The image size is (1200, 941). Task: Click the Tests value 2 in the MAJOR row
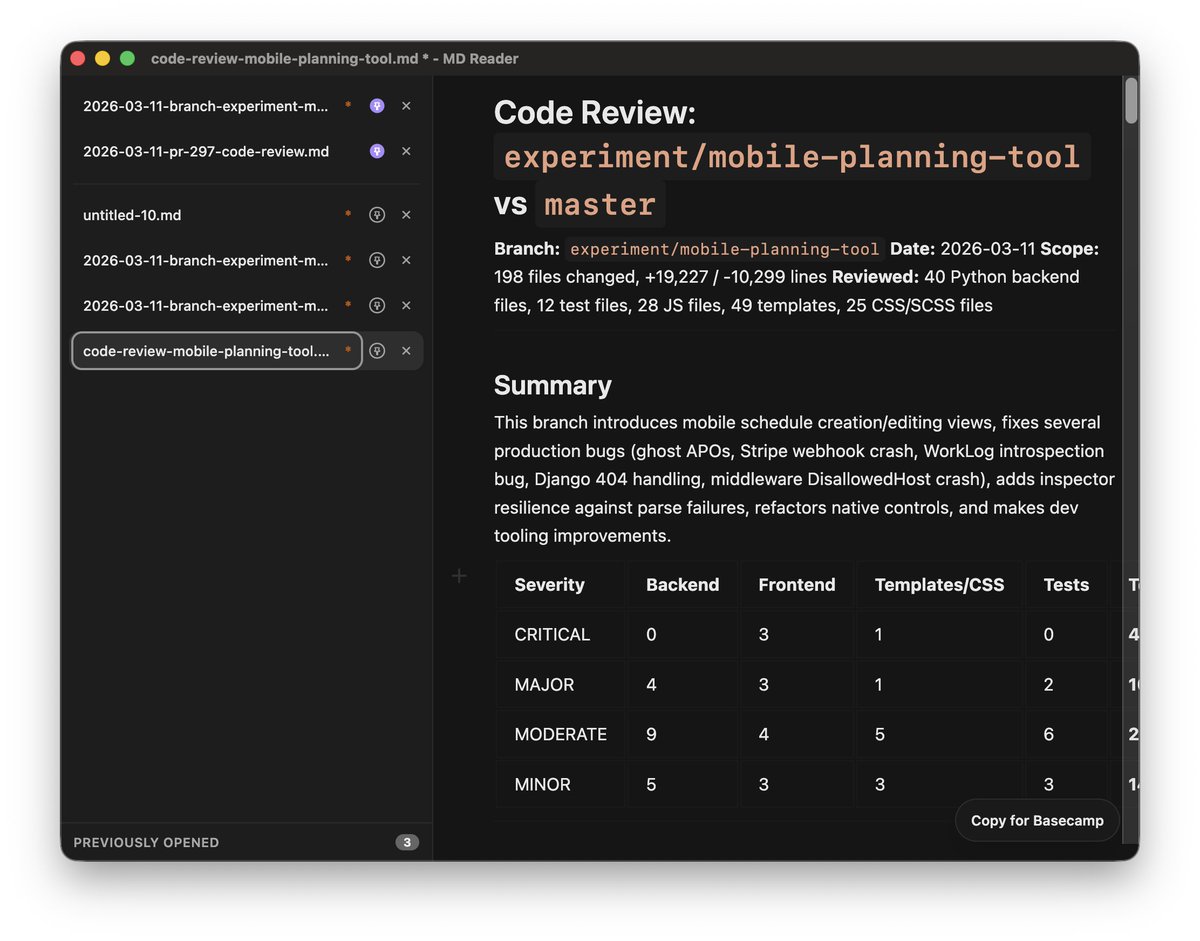(x=1049, y=685)
